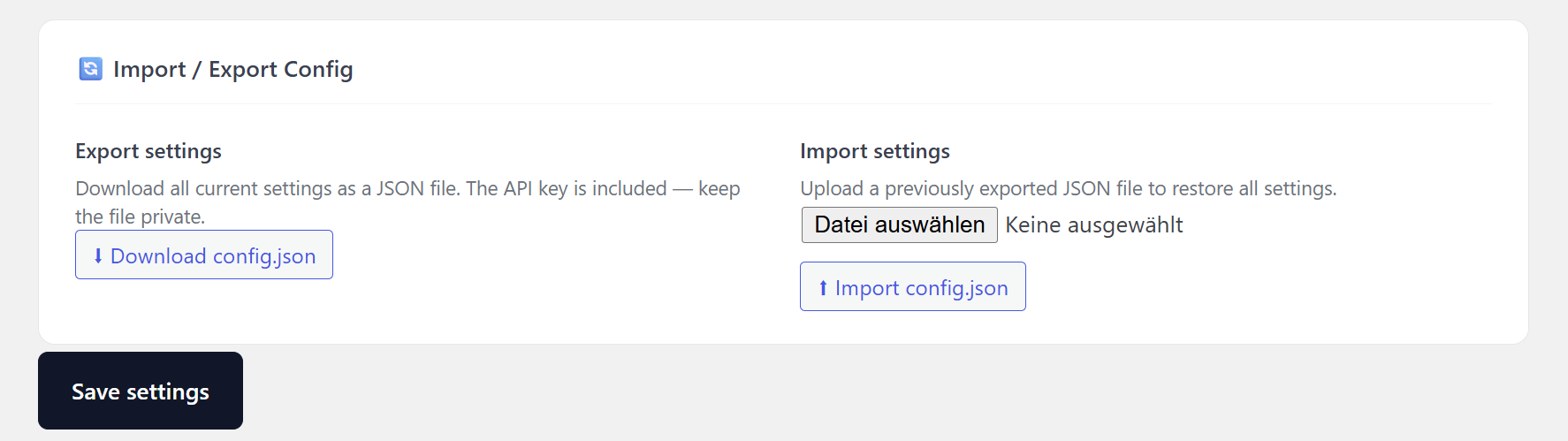Click the down-arrow icon on the download button

click(98, 256)
